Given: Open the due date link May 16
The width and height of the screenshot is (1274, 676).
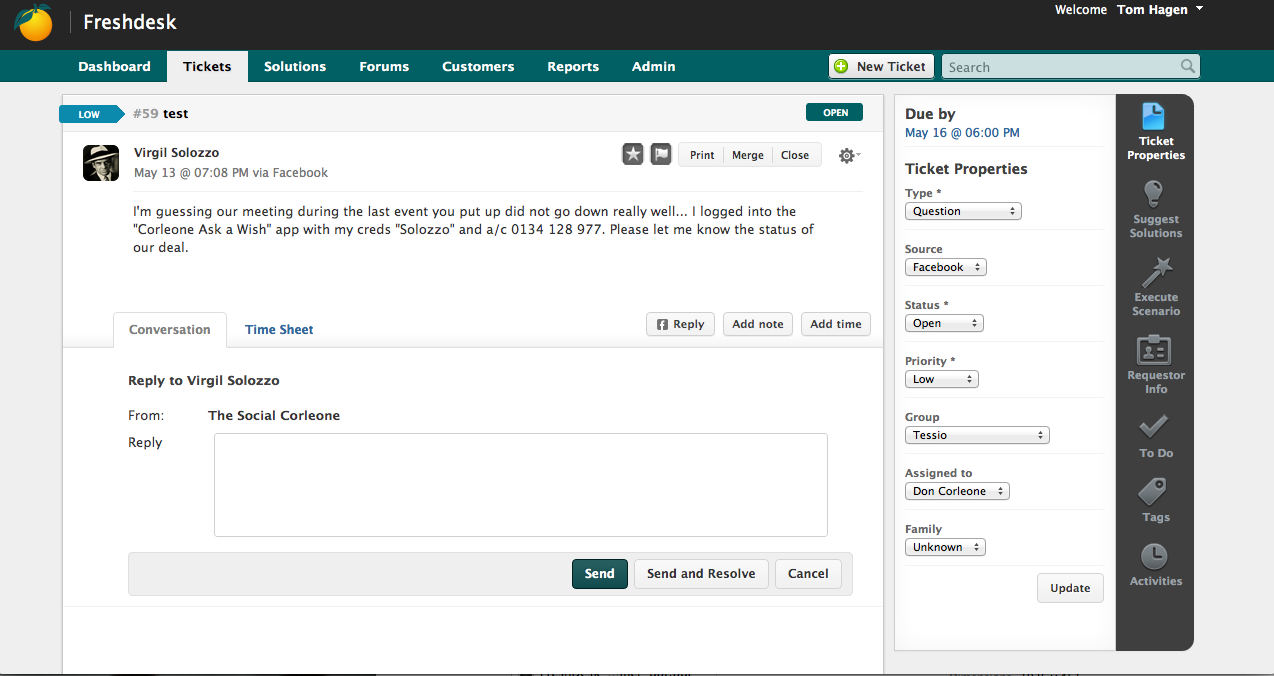Looking at the screenshot, I should point(962,133).
